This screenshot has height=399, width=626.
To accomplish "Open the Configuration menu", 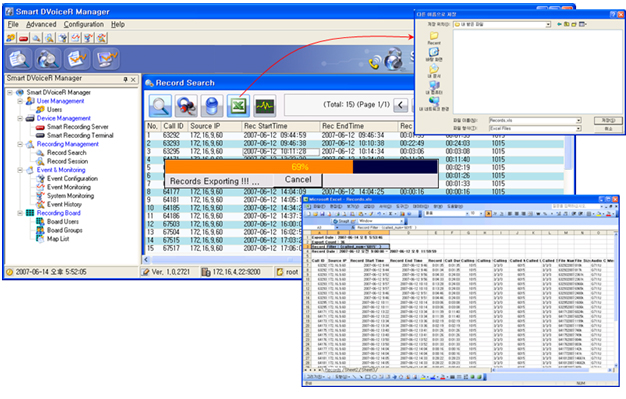I will 83,24.
